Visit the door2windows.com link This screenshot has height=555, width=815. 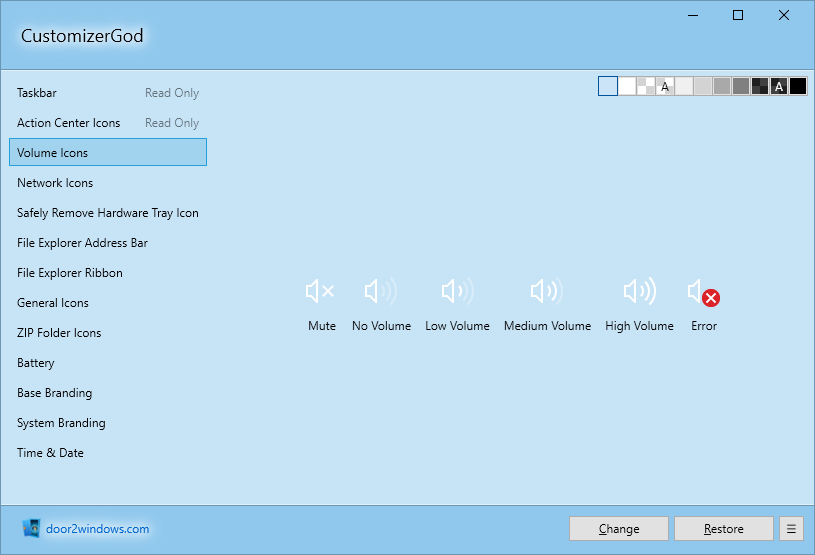[x=98, y=528]
